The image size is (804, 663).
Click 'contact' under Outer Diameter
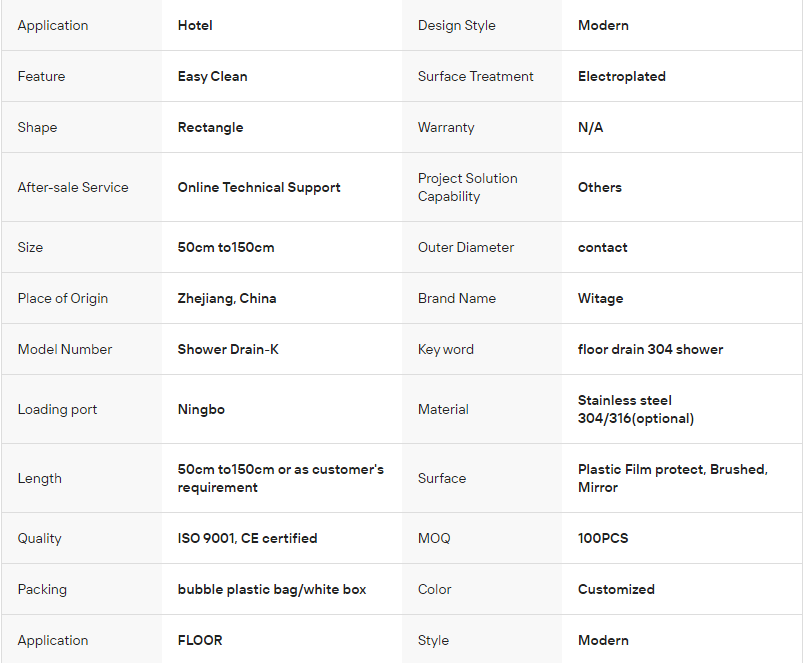[602, 247]
